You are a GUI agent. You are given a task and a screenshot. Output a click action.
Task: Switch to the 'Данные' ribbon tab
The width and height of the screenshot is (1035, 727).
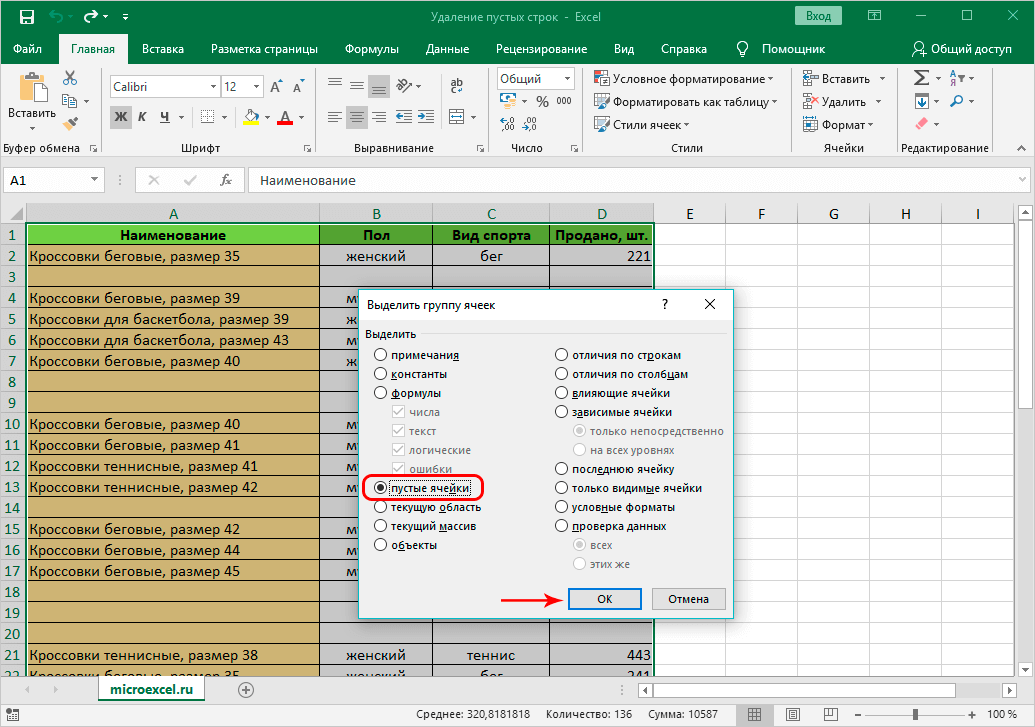(x=448, y=49)
